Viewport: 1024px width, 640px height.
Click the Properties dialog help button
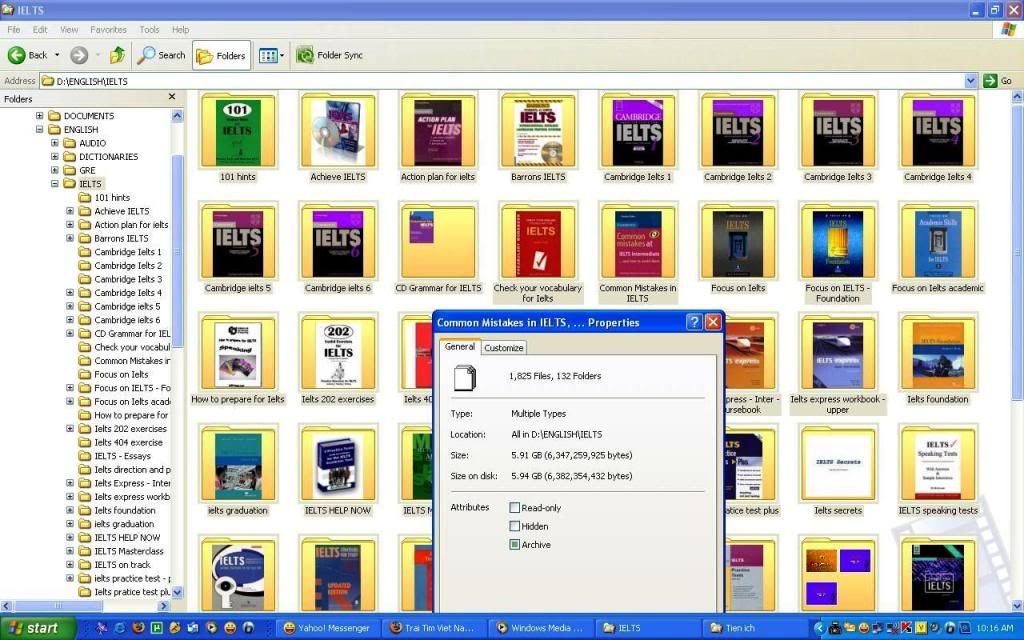[x=694, y=322]
